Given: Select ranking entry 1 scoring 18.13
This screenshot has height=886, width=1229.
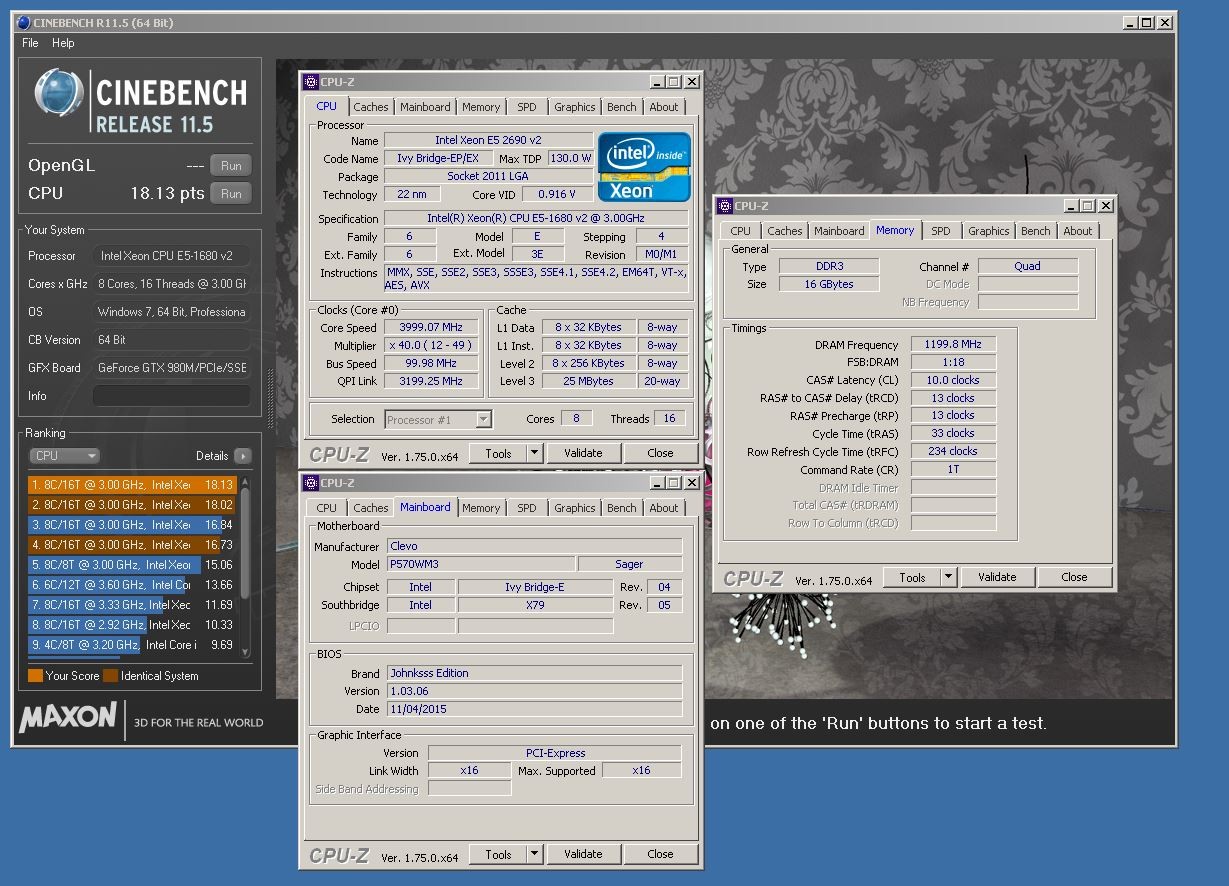Looking at the screenshot, I should (x=132, y=485).
